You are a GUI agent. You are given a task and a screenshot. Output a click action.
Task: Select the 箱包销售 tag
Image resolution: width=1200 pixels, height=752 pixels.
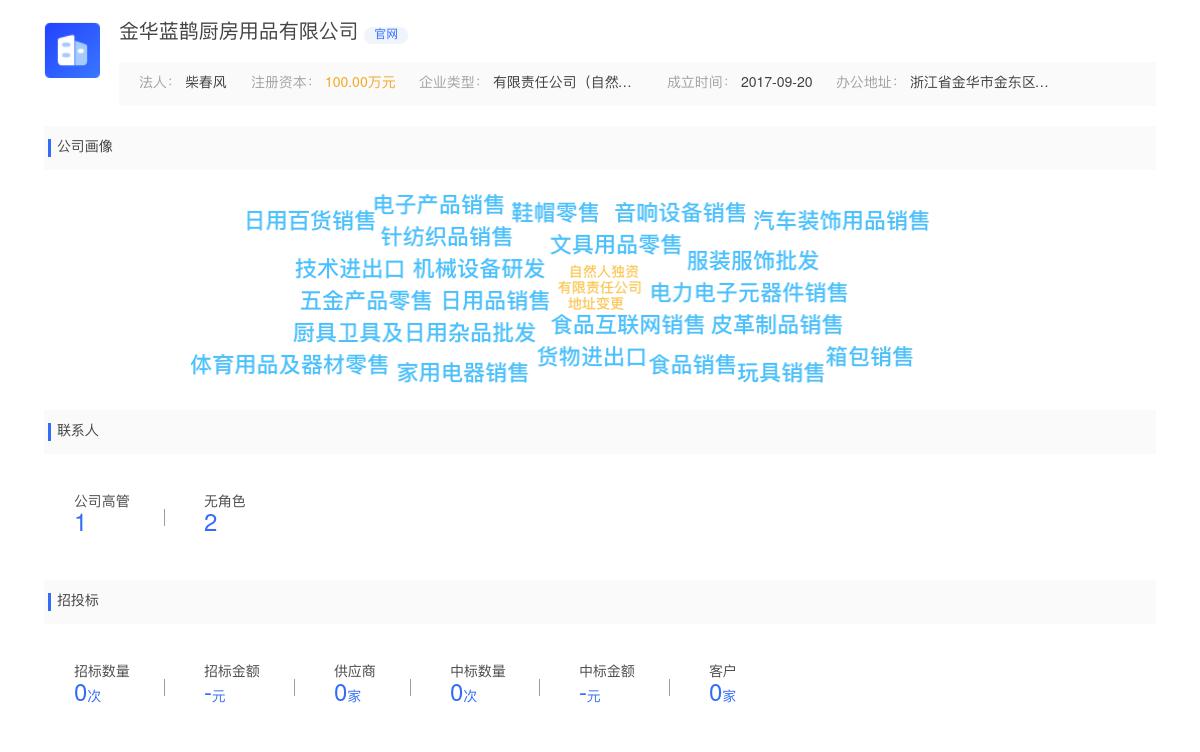[x=870, y=357]
